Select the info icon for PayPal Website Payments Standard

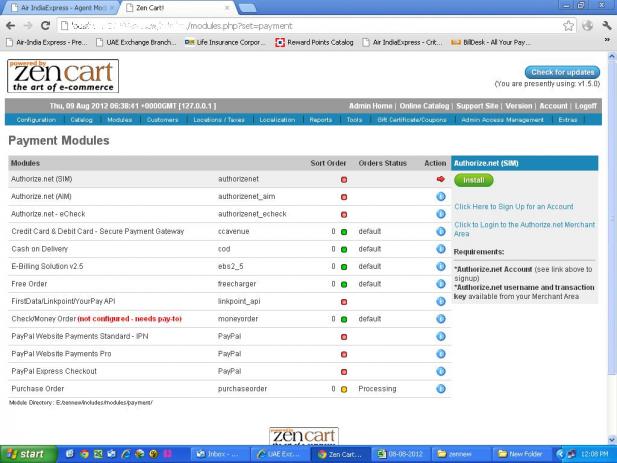[441, 336]
